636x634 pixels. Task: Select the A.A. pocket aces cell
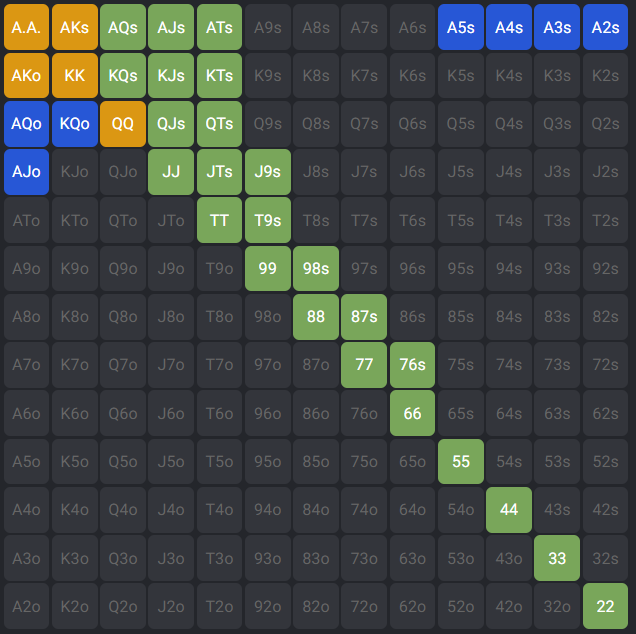pos(26,27)
